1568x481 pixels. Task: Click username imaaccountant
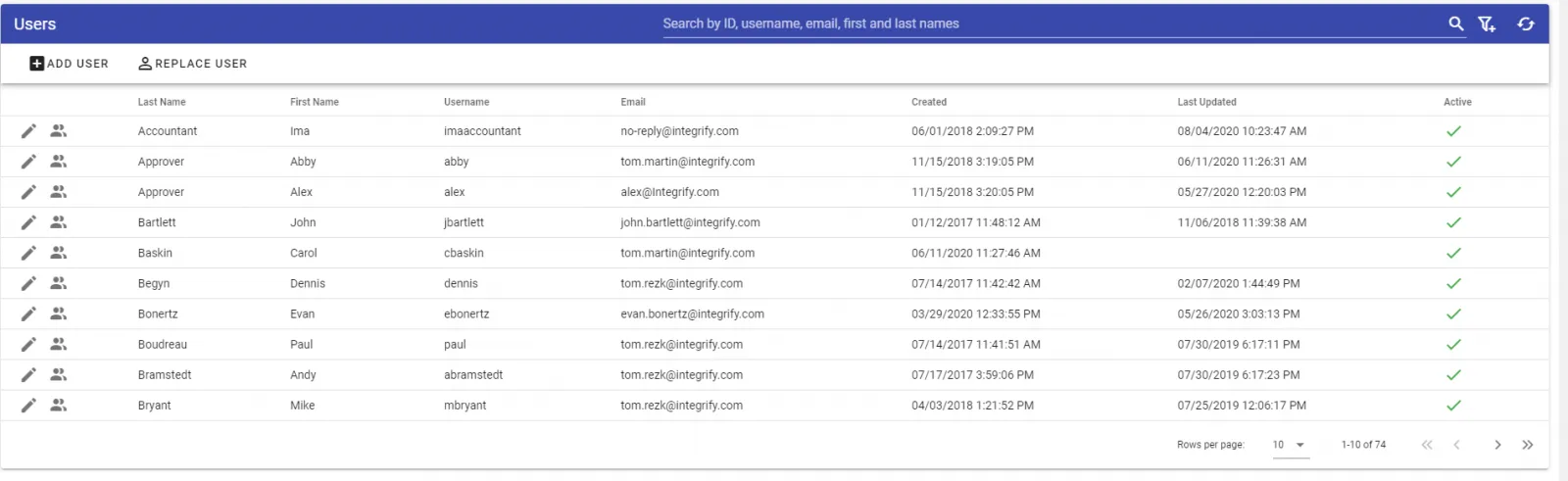click(x=482, y=131)
